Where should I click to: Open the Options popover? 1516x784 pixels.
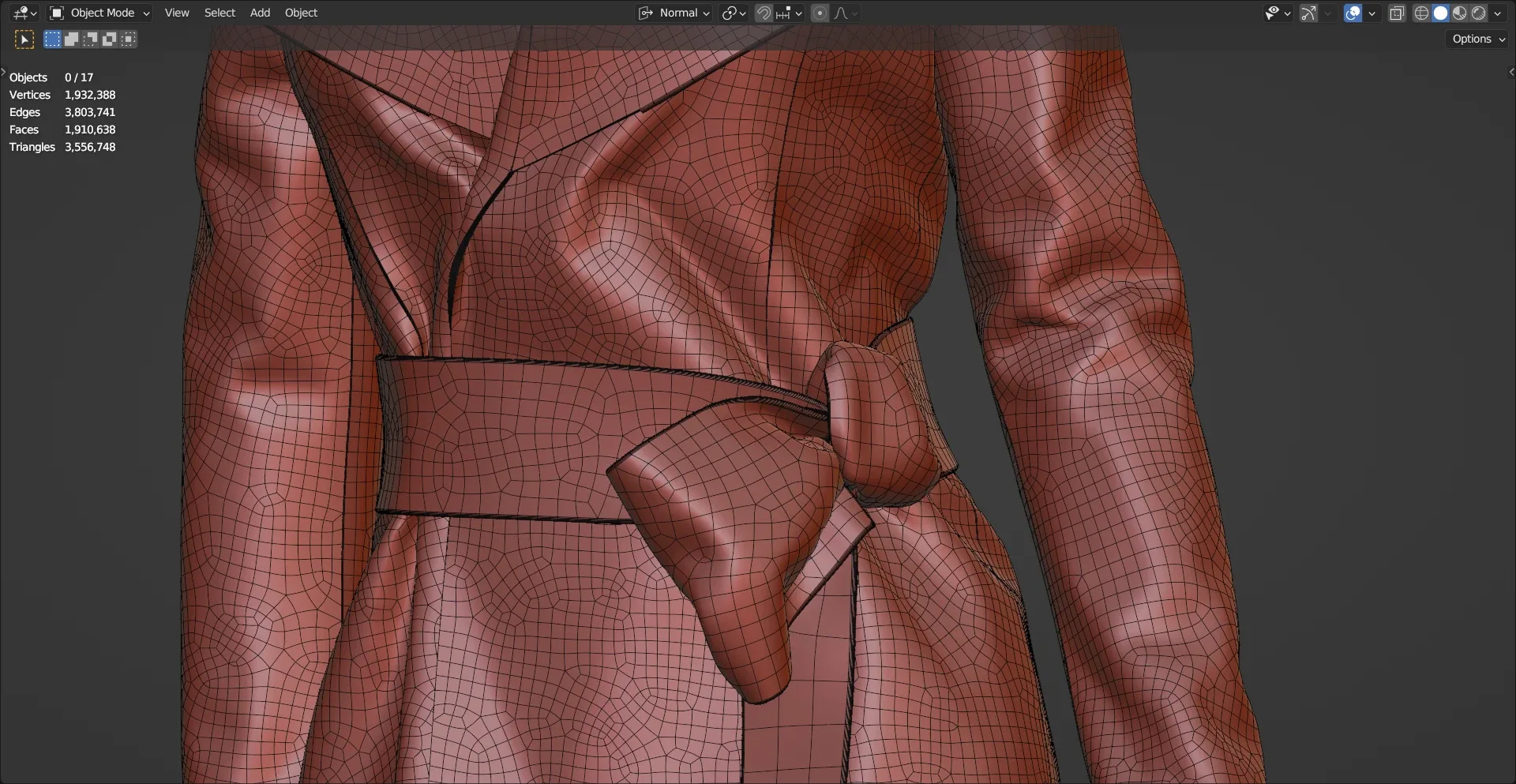click(1477, 39)
